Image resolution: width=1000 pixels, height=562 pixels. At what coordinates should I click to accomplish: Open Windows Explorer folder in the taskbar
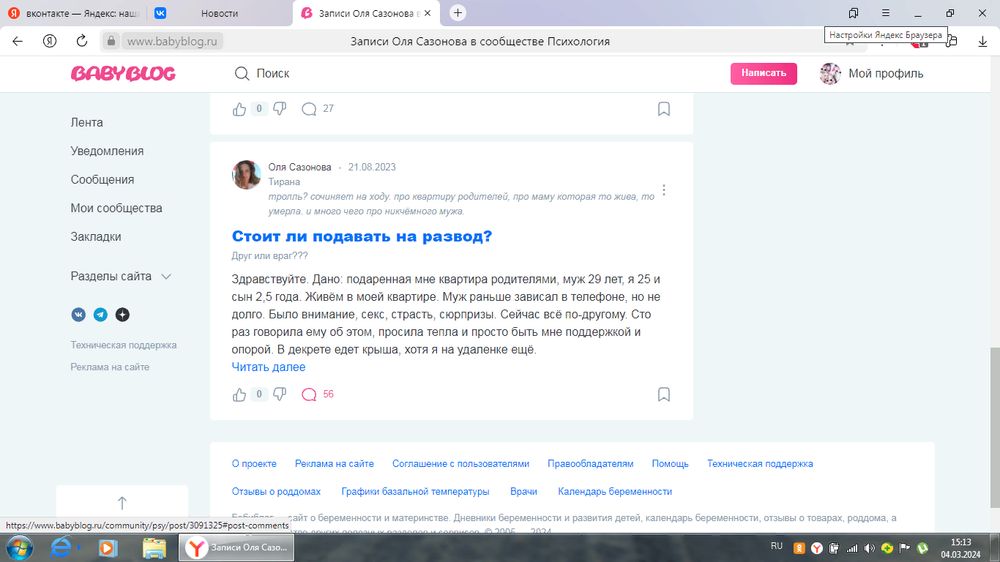coord(154,547)
